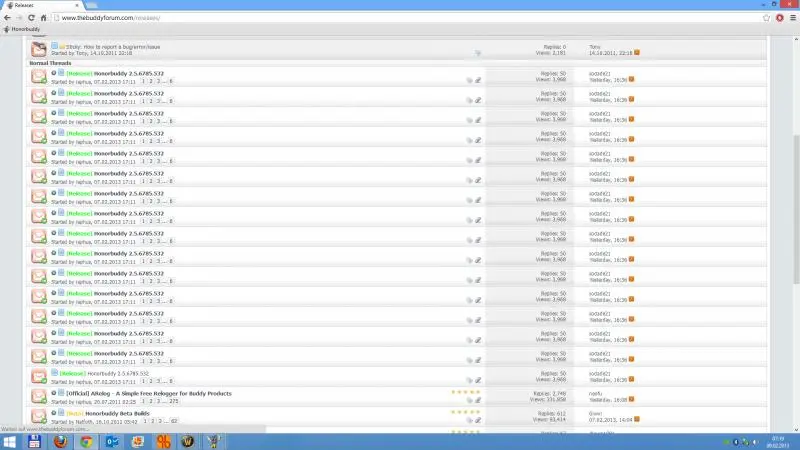Click the tag icon in the Beta Builds row
800x450 pixels.
[x=469, y=420]
